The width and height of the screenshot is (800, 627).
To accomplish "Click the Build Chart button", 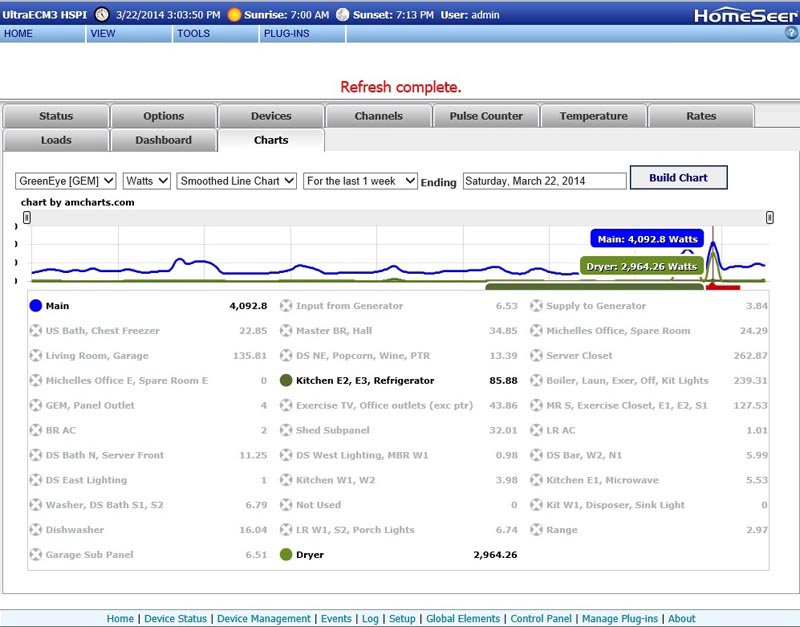I will click(x=679, y=178).
